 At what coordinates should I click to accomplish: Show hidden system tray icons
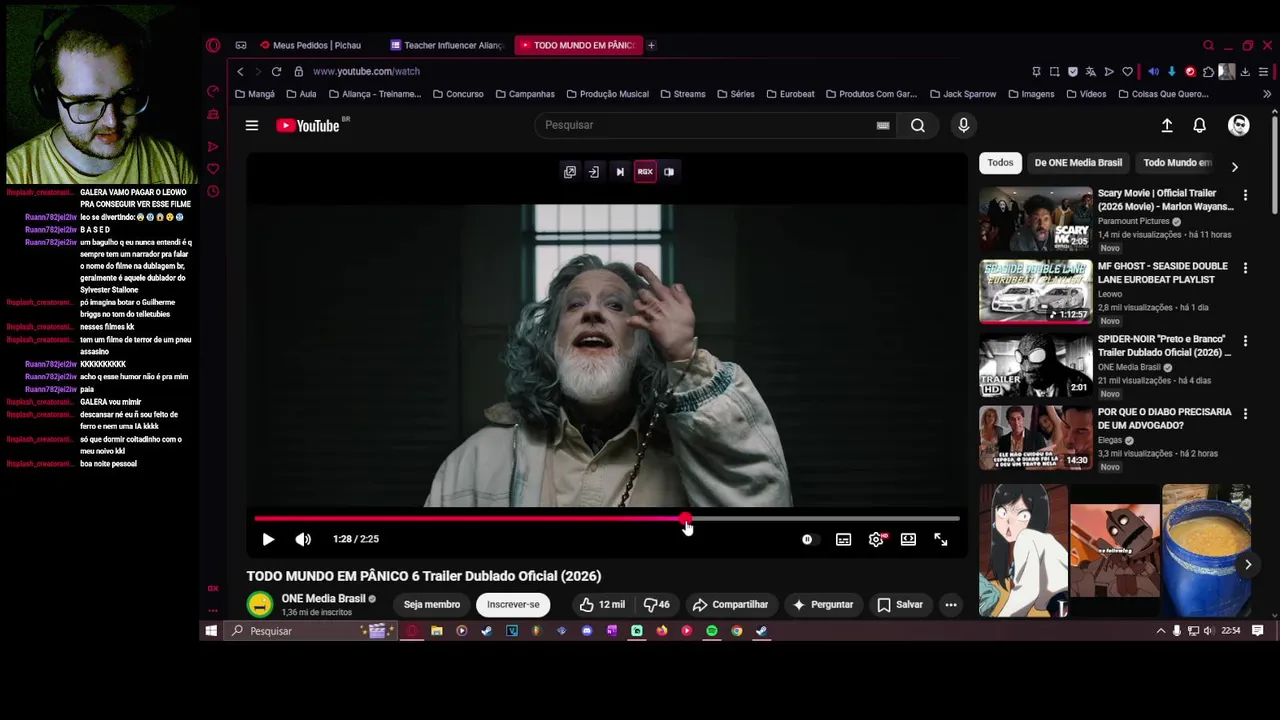point(1161,631)
